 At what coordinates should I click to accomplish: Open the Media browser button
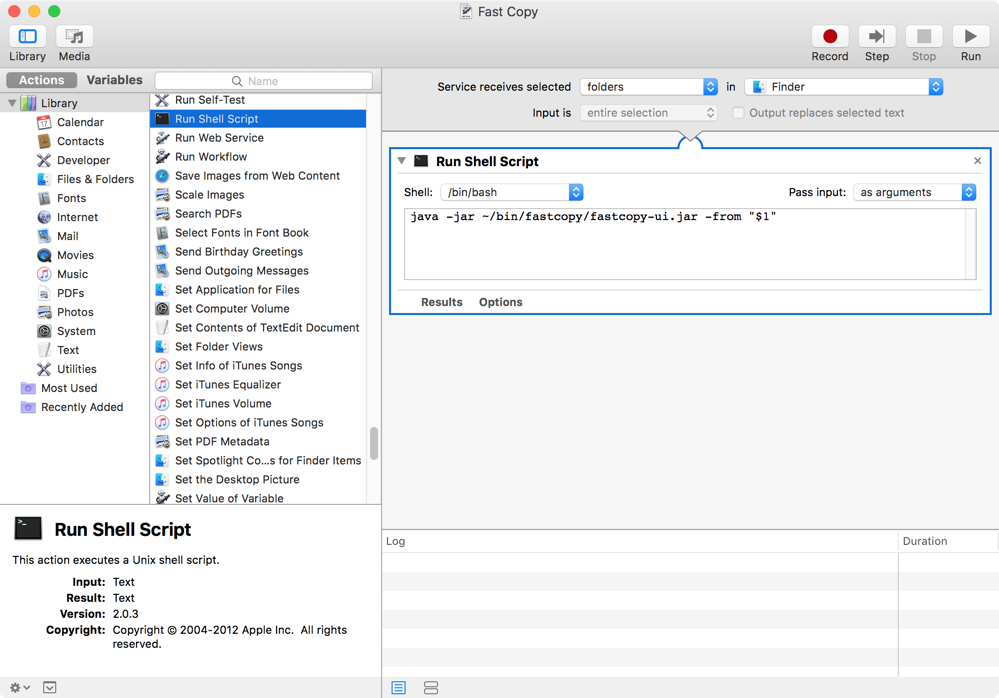tap(75, 36)
